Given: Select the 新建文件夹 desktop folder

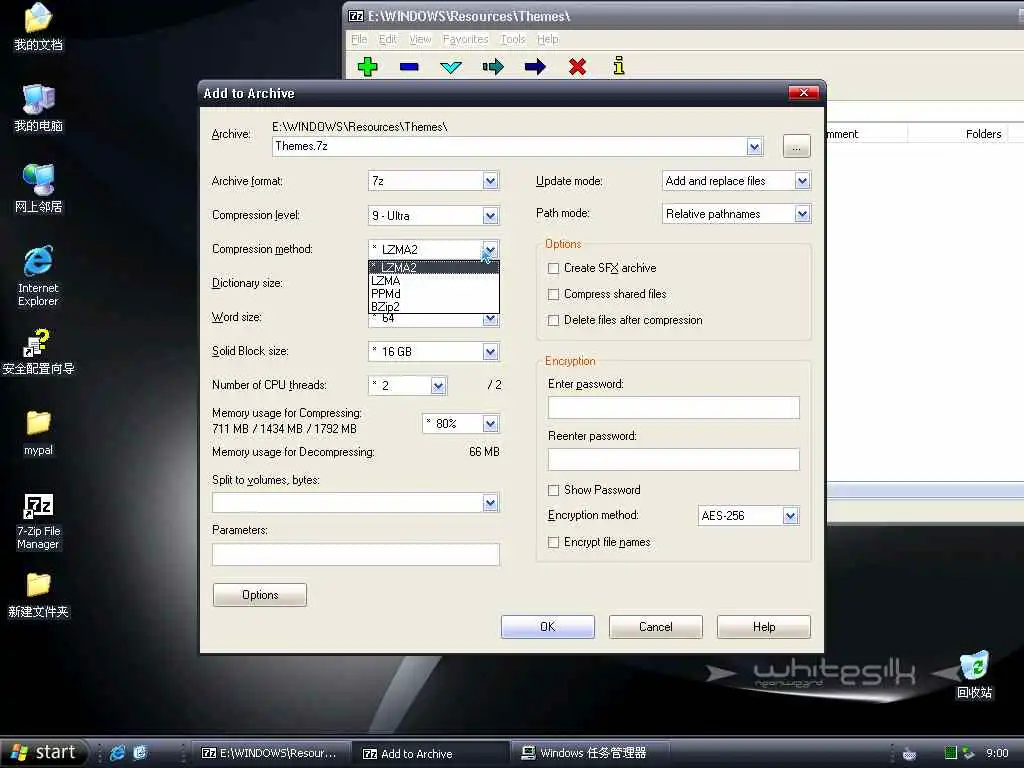Looking at the screenshot, I should point(38,595).
